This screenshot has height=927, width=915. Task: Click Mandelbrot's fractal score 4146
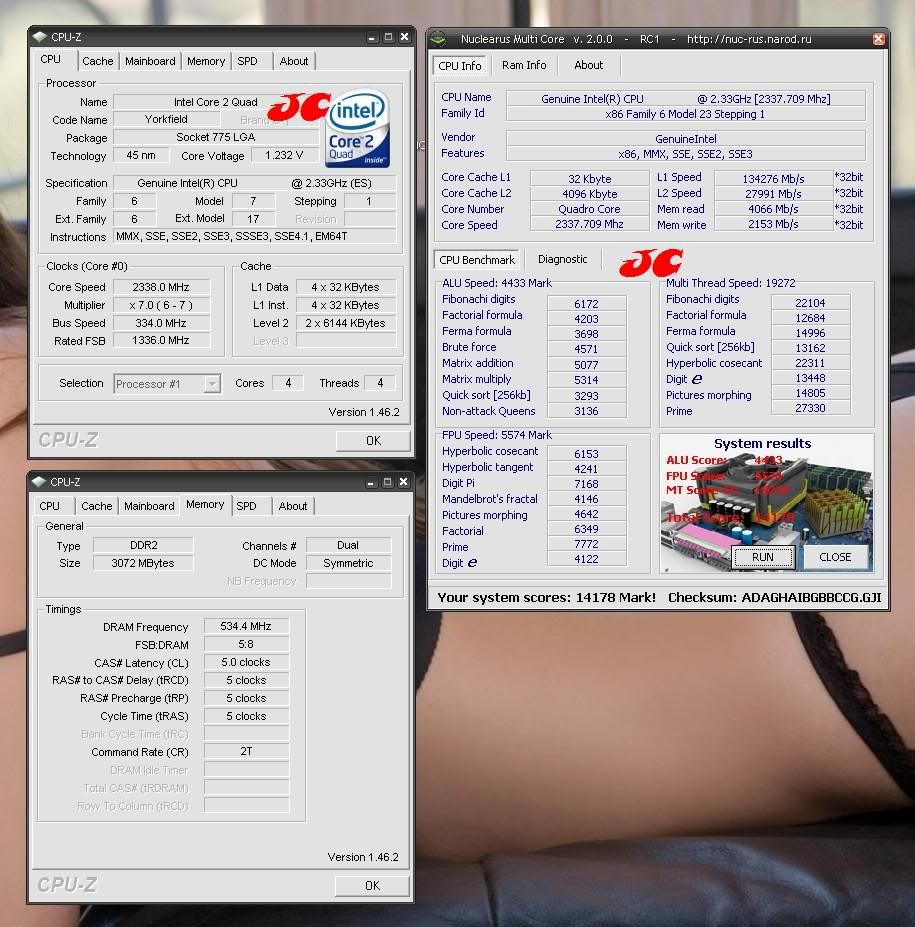(x=586, y=499)
